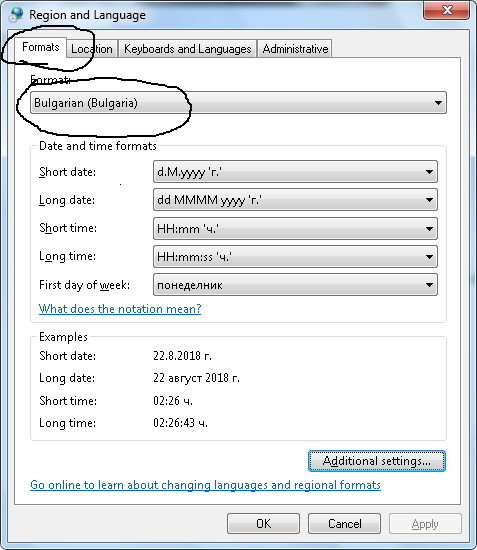Open the Long time format dropdown
This screenshot has height=550, width=477.
click(x=295, y=257)
